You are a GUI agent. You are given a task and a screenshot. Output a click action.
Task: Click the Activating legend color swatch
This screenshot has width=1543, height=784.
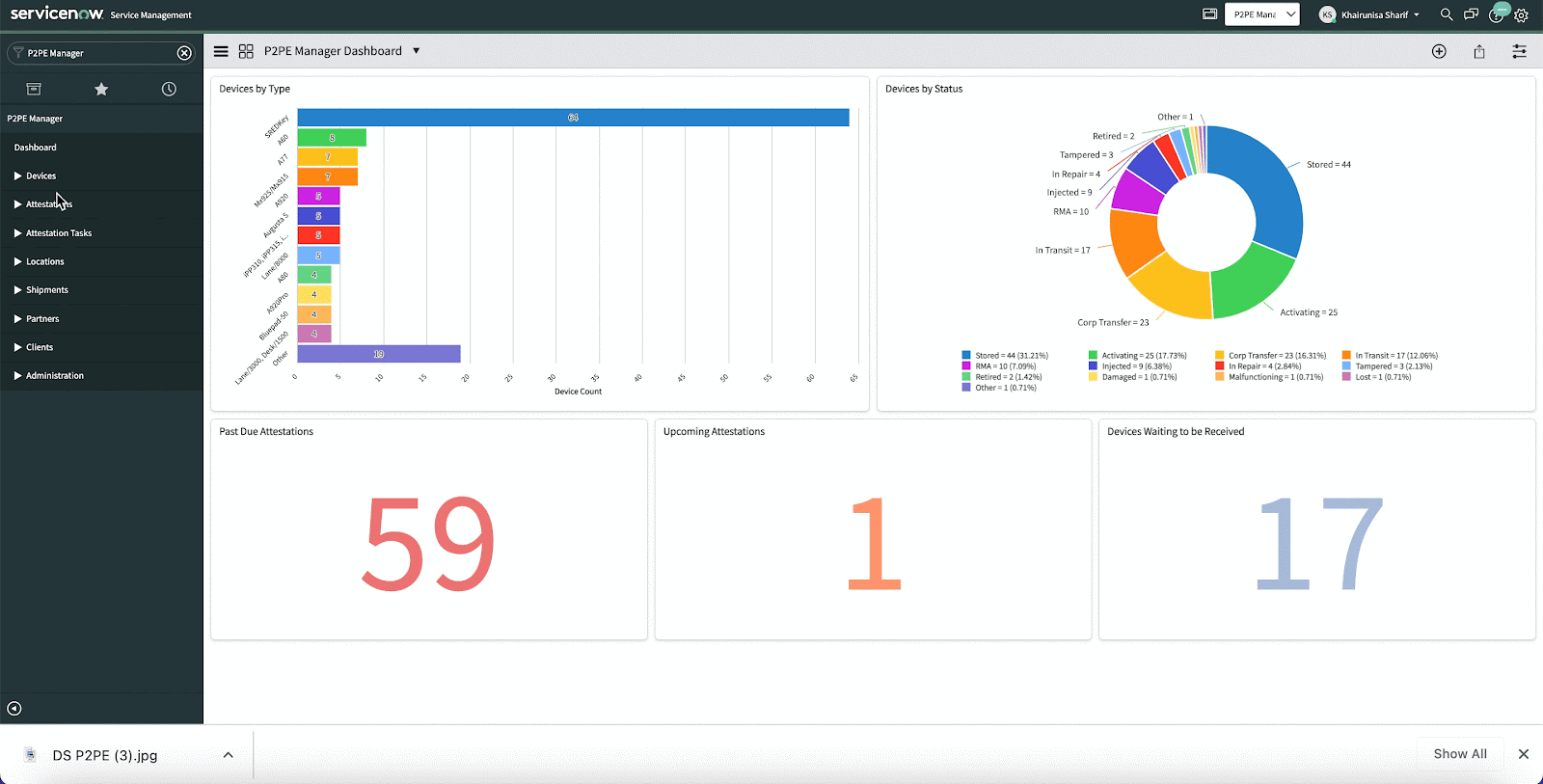[x=1094, y=356]
